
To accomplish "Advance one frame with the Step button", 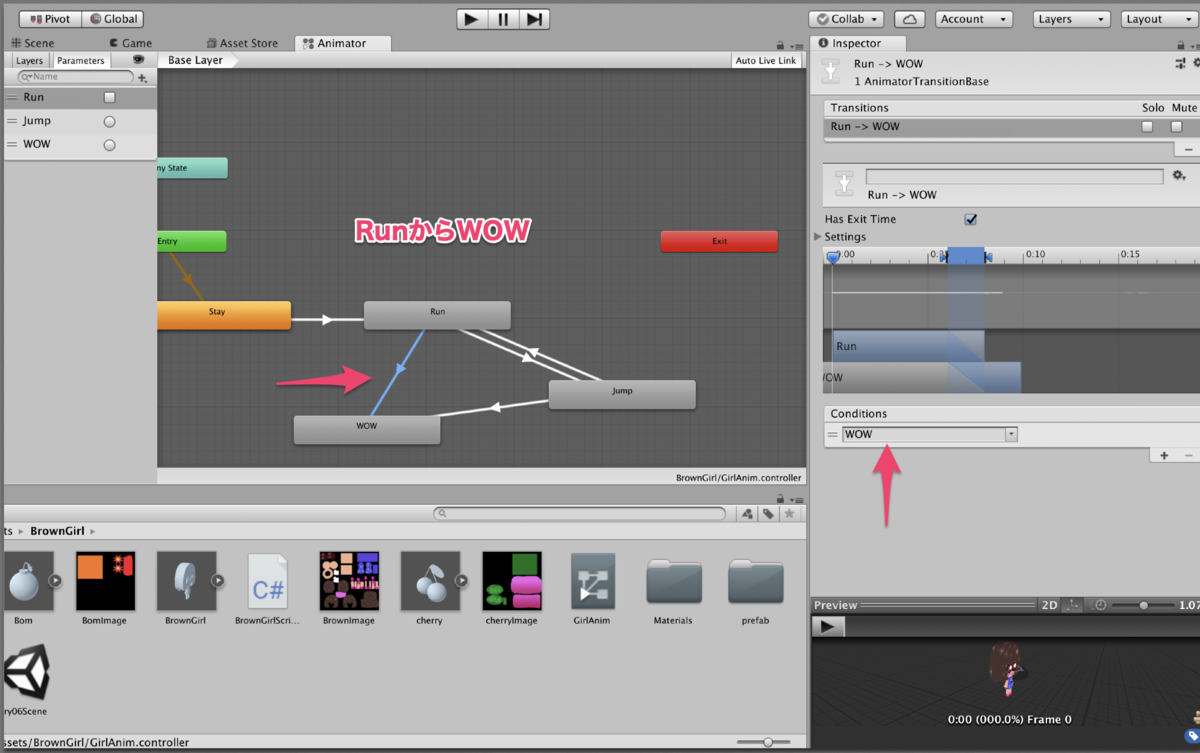I will pyautogui.click(x=534, y=19).
